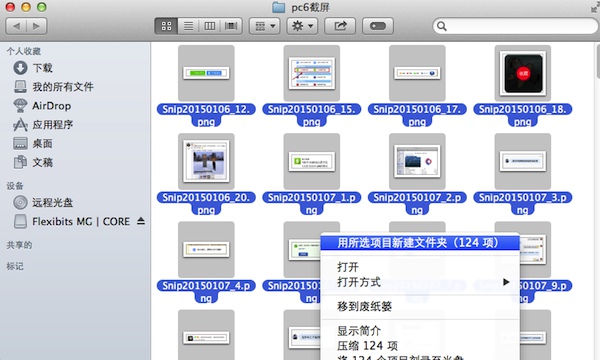Open AirDrop in the sidebar
Image resolution: width=600 pixels, height=360 pixels.
coord(42,106)
